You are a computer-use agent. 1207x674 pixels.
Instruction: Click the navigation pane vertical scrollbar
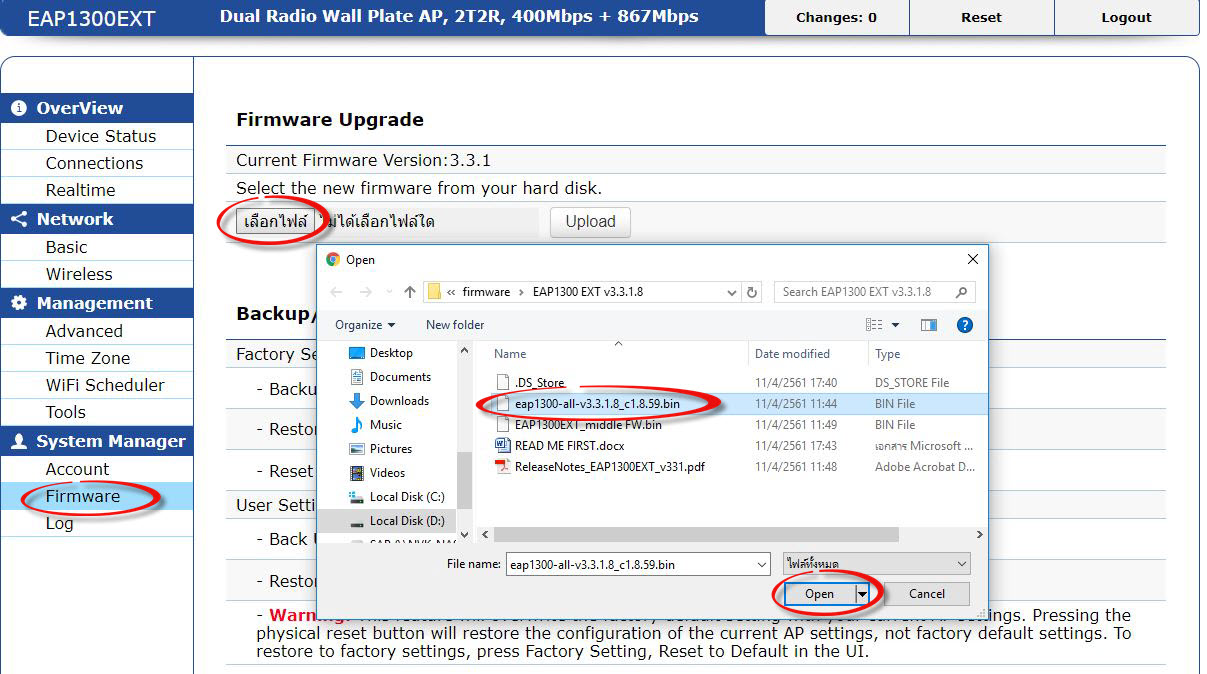[464, 478]
